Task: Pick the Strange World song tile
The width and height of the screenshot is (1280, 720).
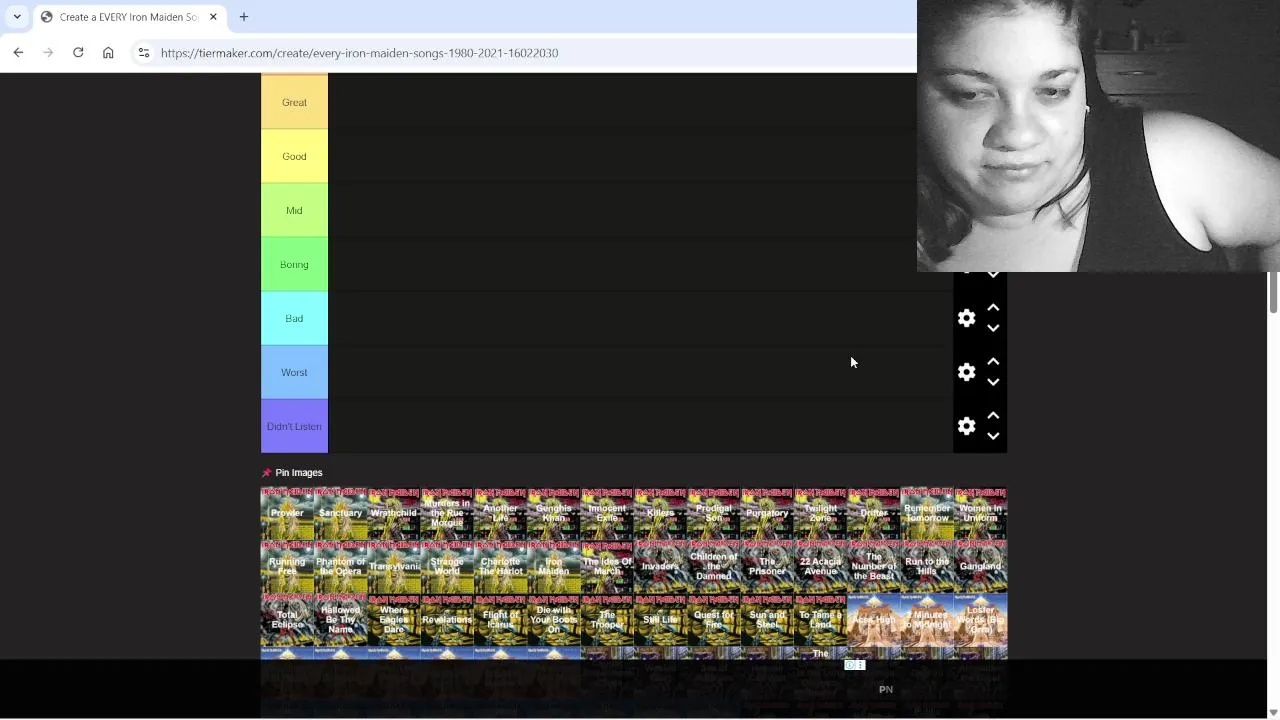Action: [x=447, y=567]
